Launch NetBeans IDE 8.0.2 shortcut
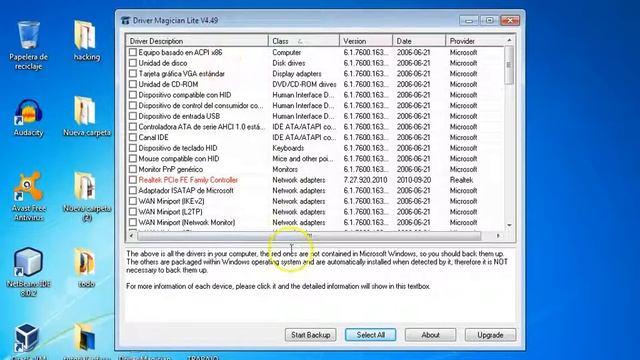The width and height of the screenshot is (640, 360). pos(28,271)
